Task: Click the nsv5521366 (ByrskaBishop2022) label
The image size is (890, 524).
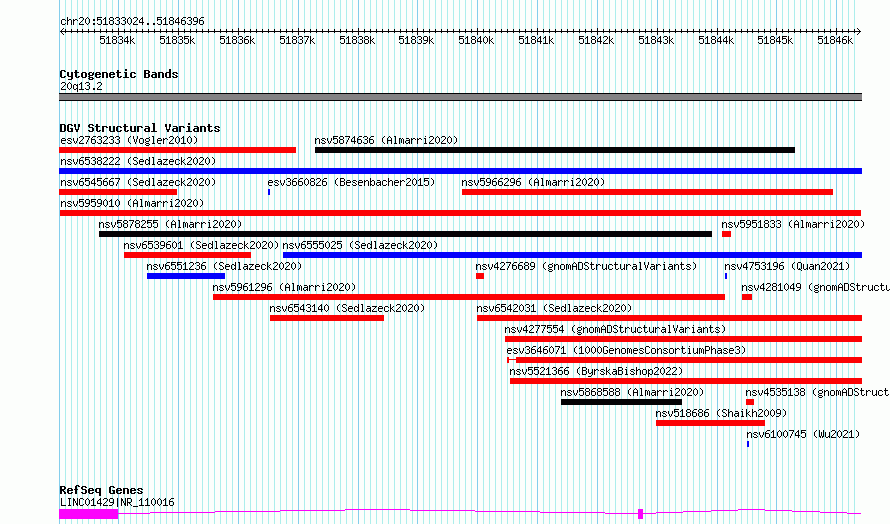Action: [x=596, y=371]
